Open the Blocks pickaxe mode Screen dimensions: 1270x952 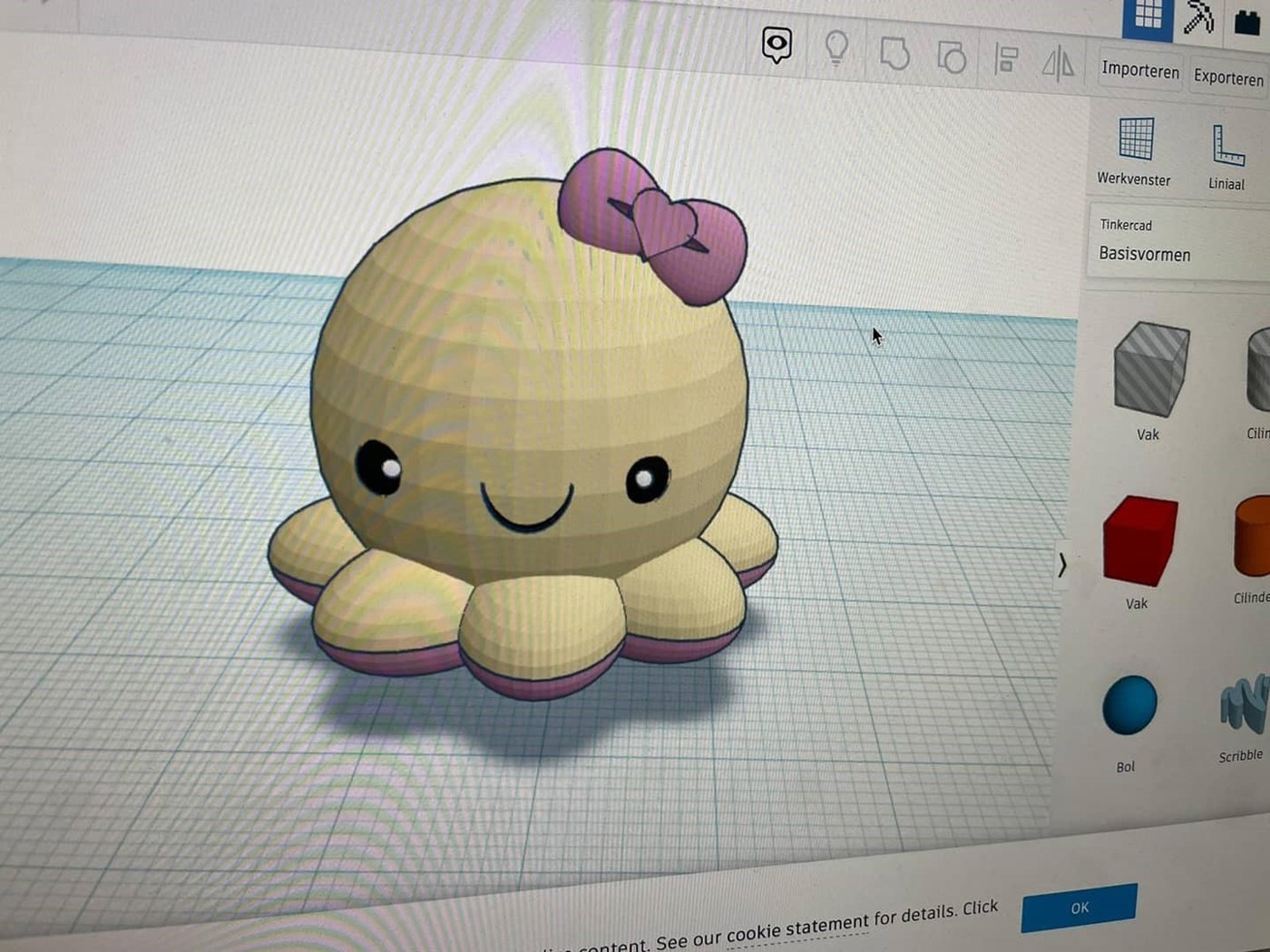click(x=1199, y=18)
